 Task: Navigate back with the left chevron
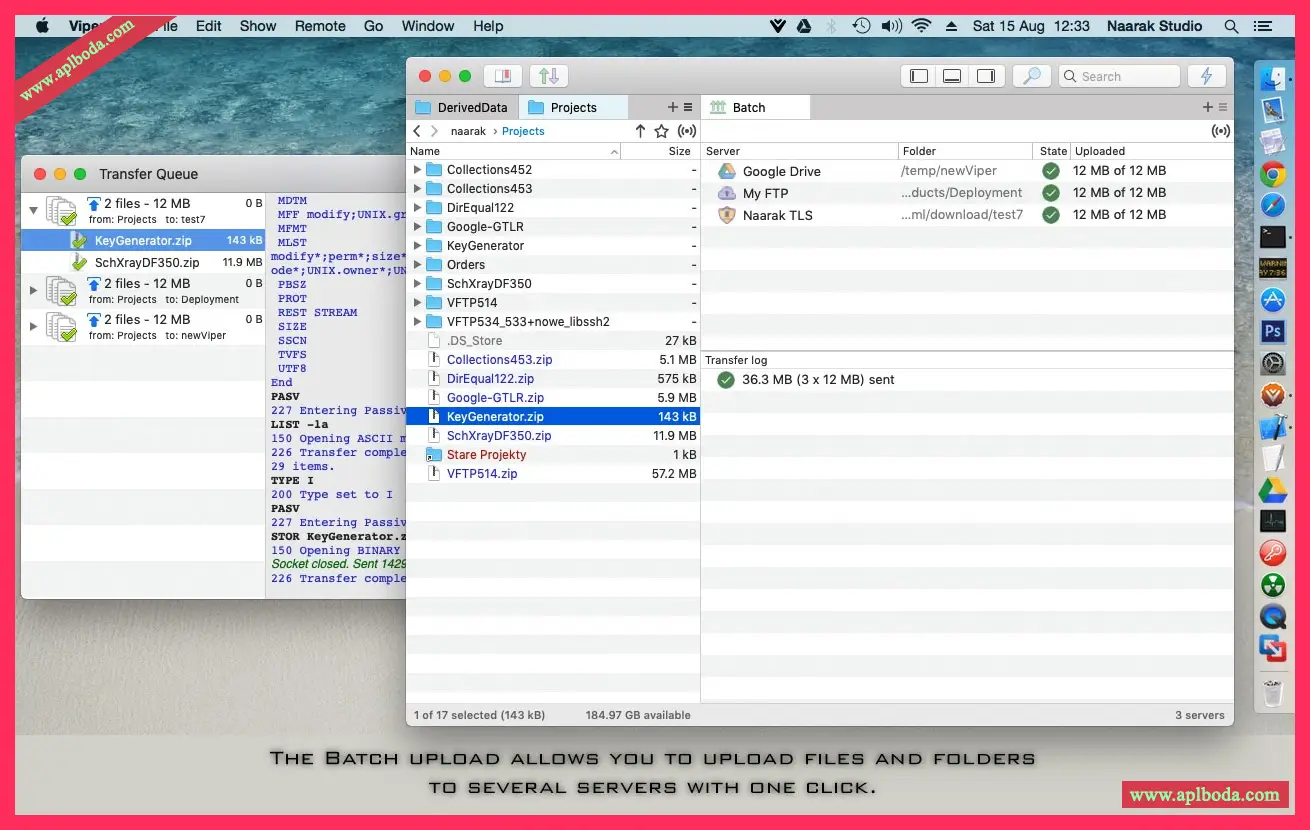point(417,131)
